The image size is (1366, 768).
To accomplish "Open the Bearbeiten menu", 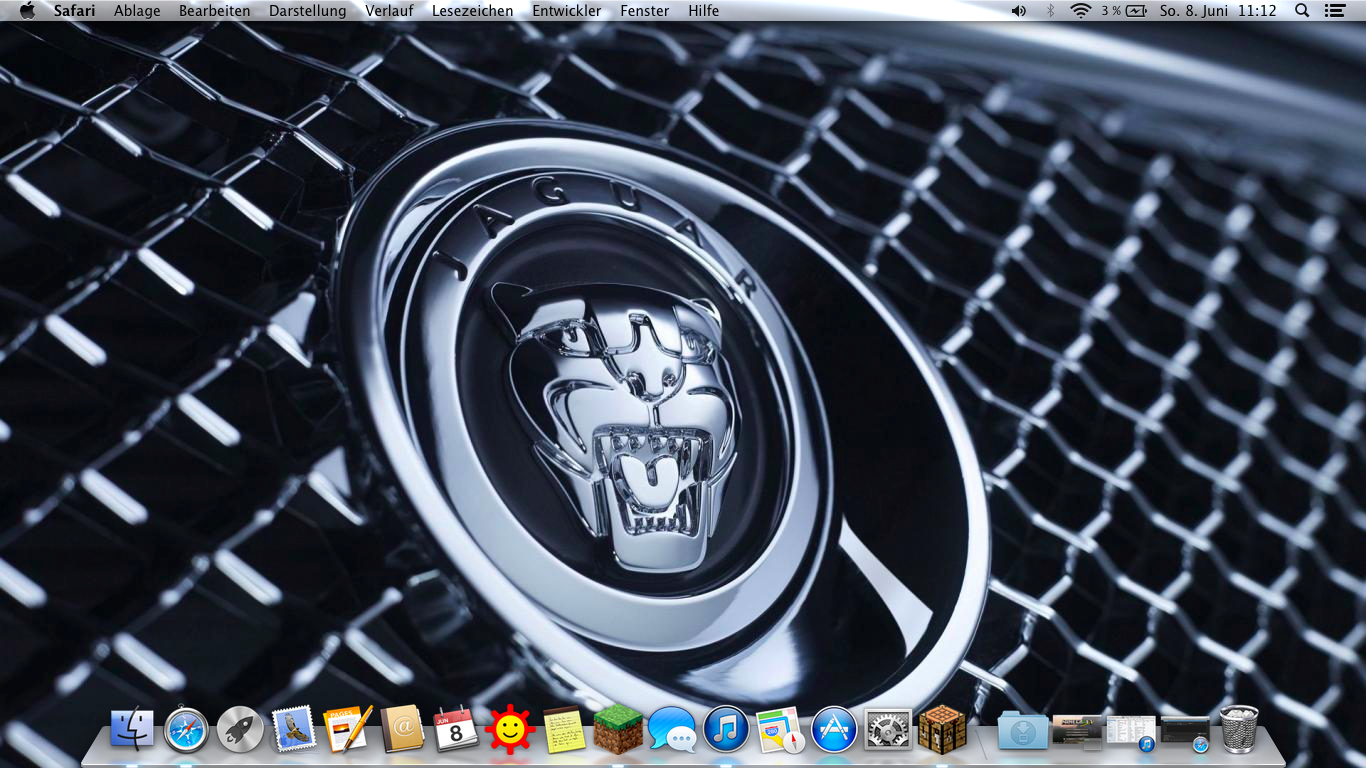I will click(x=215, y=10).
